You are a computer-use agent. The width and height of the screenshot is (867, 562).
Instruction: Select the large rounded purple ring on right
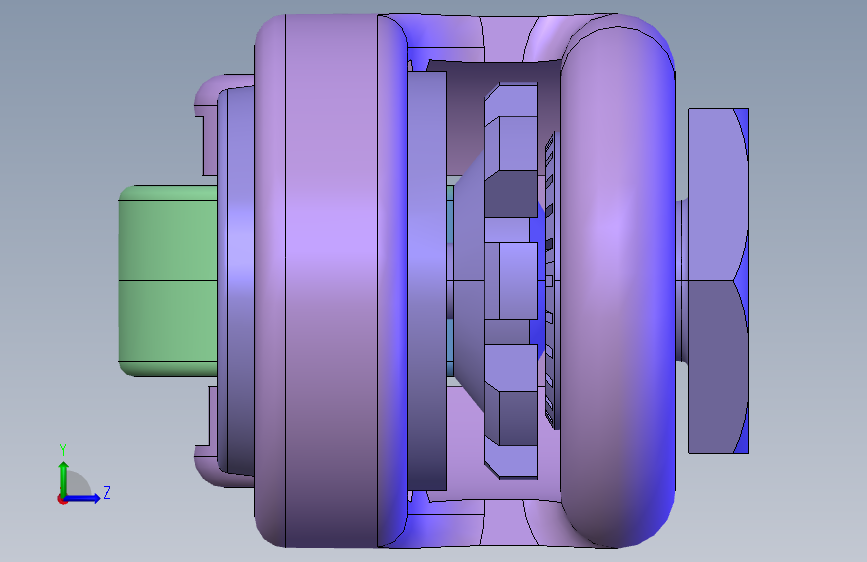click(618, 281)
